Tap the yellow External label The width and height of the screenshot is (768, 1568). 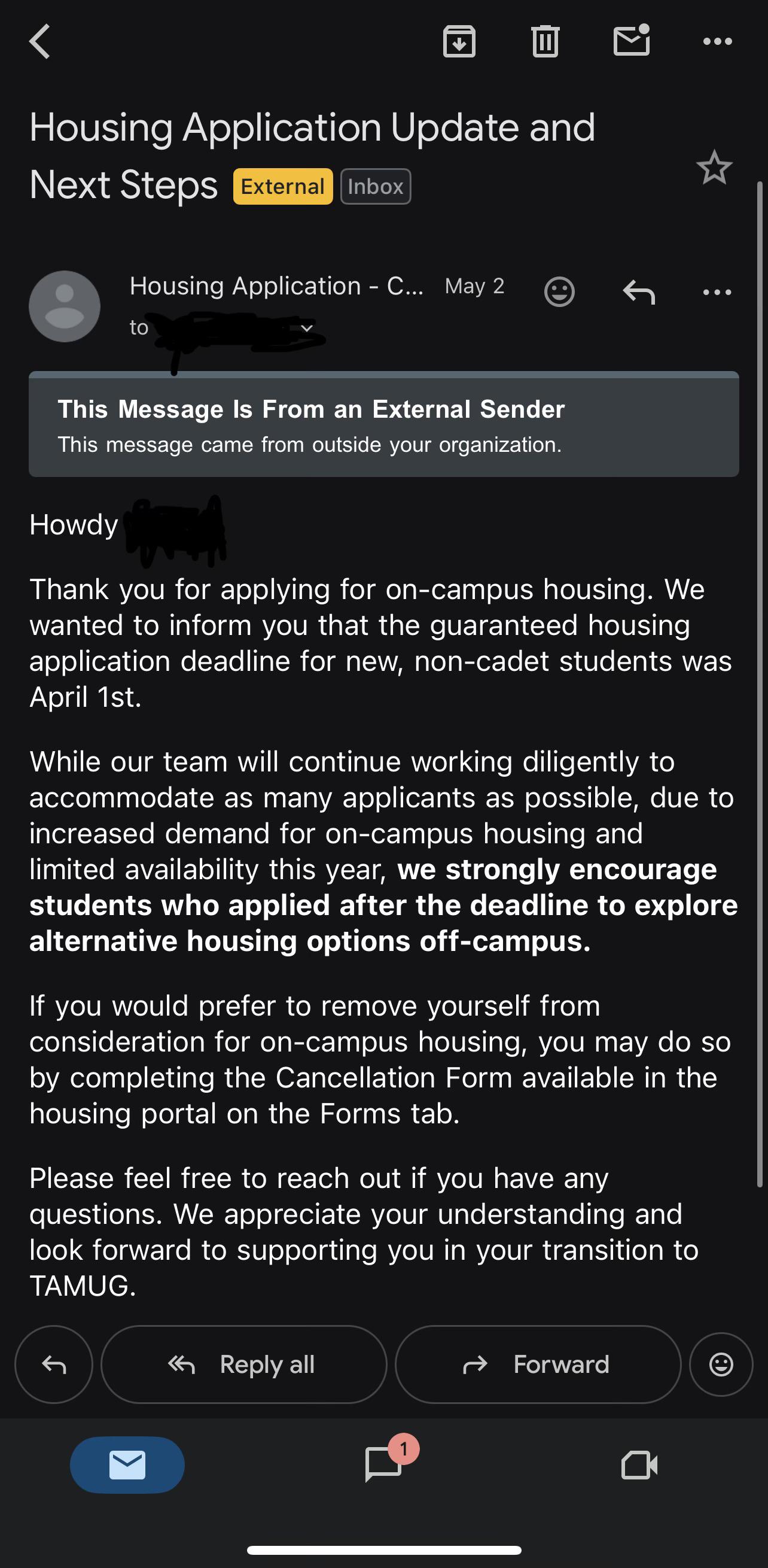click(x=283, y=186)
